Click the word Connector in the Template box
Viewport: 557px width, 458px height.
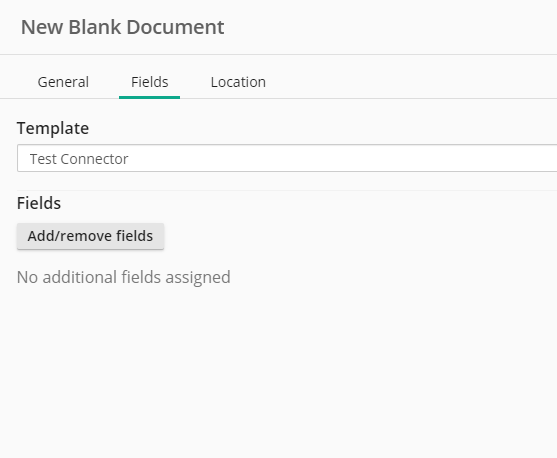coord(94,159)
